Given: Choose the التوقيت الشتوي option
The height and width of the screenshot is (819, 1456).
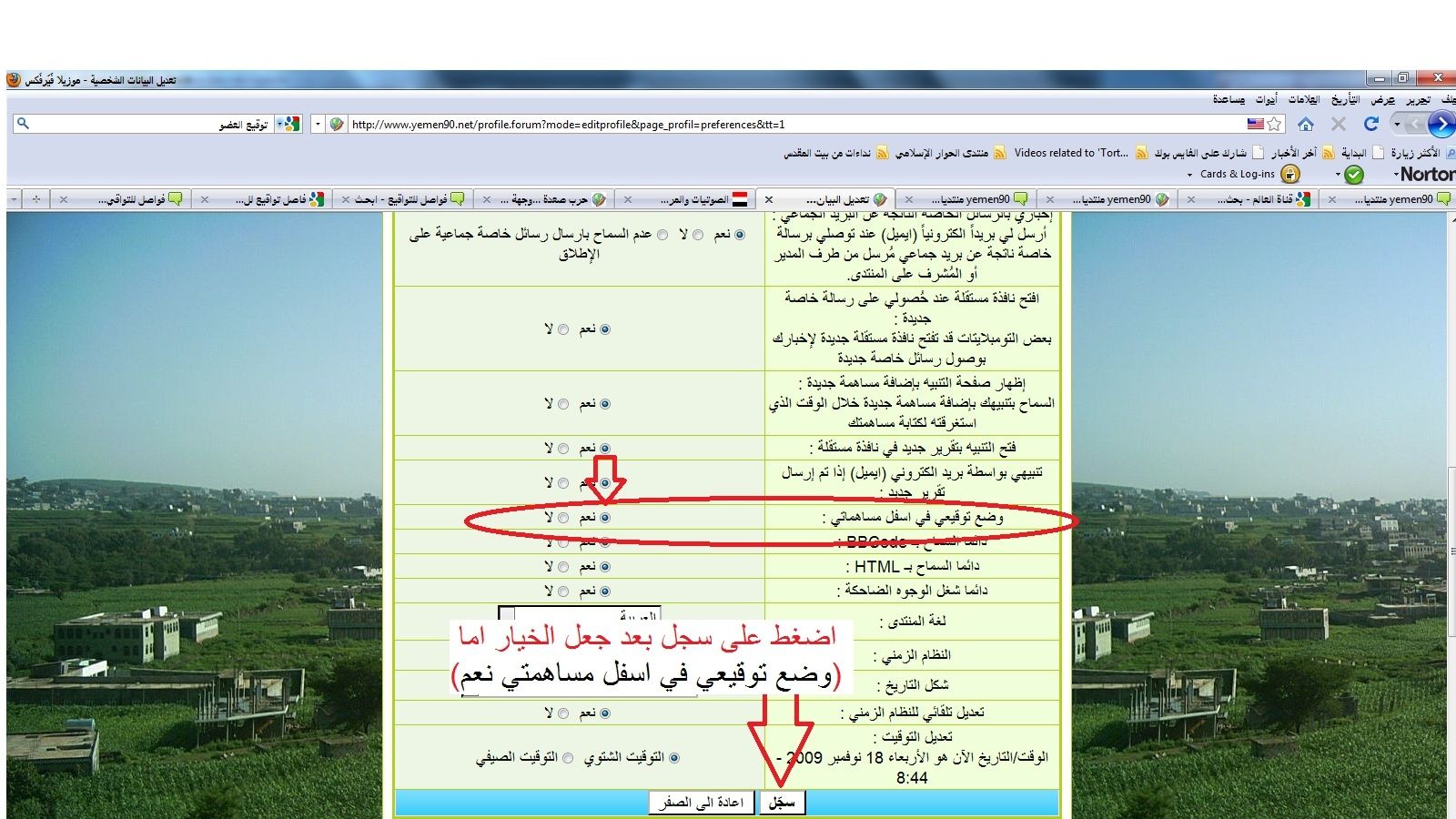Looking at the screenshot, I should click(674, 758).
